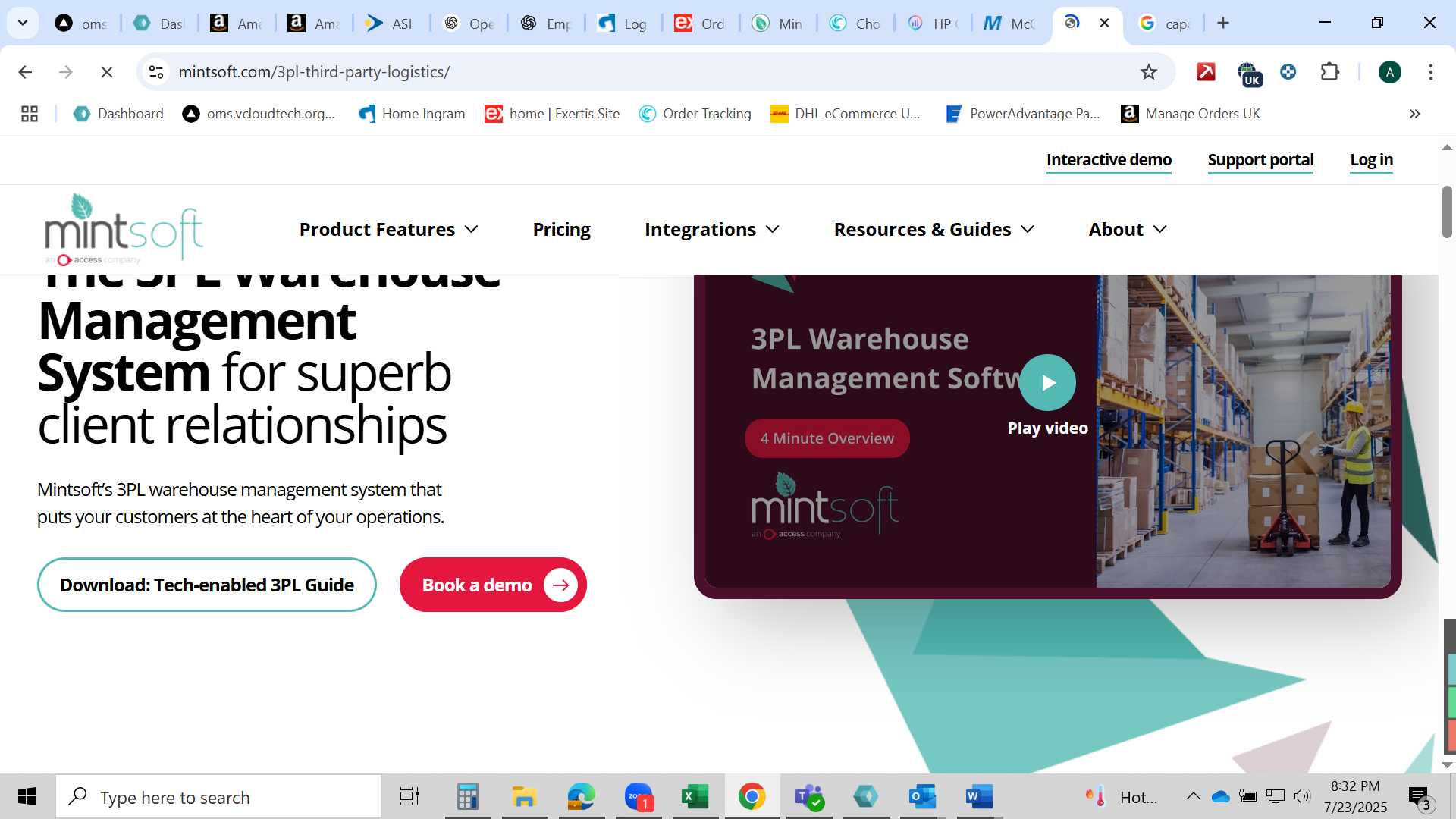Switch to the ASI tab
Viewport: 1456px width, 819px height.
click(x=391, y=24)
